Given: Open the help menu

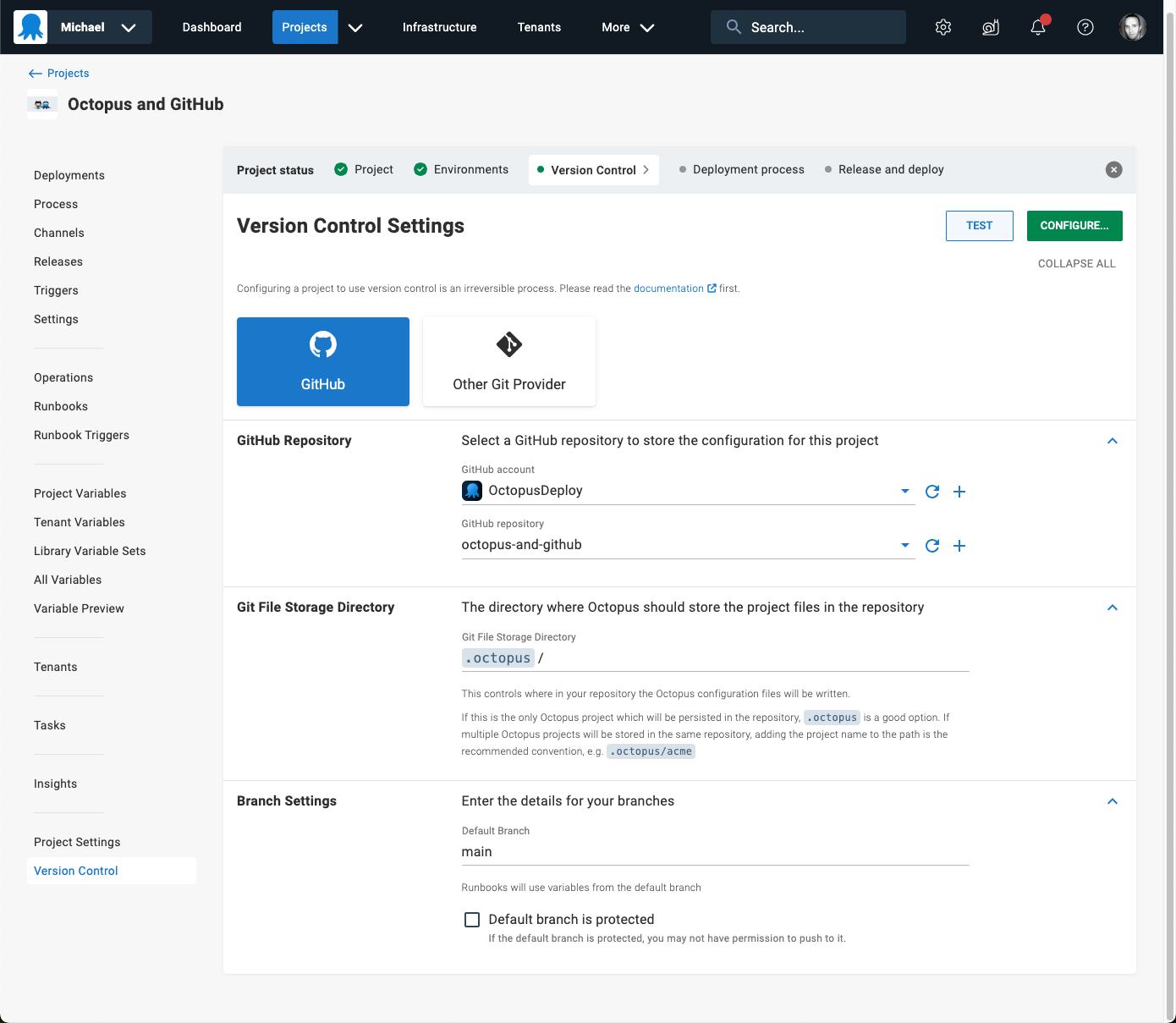Looking at the screenshot, I should coord(1085,27).
